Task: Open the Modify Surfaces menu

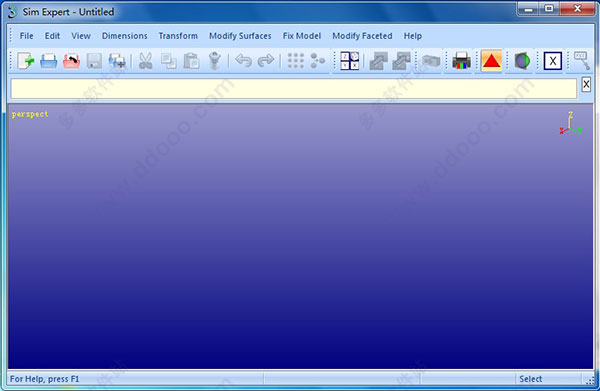Action: pos(240,36)
